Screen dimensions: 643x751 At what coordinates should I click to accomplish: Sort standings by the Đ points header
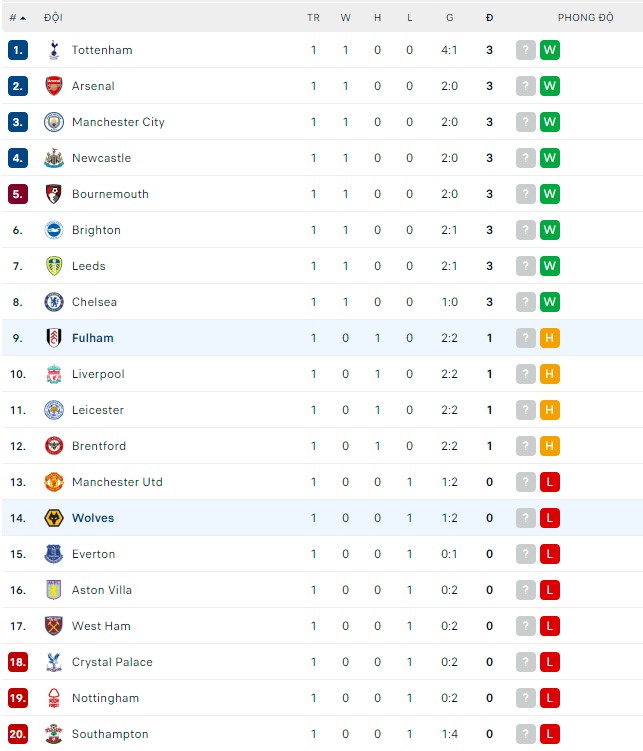489,18
